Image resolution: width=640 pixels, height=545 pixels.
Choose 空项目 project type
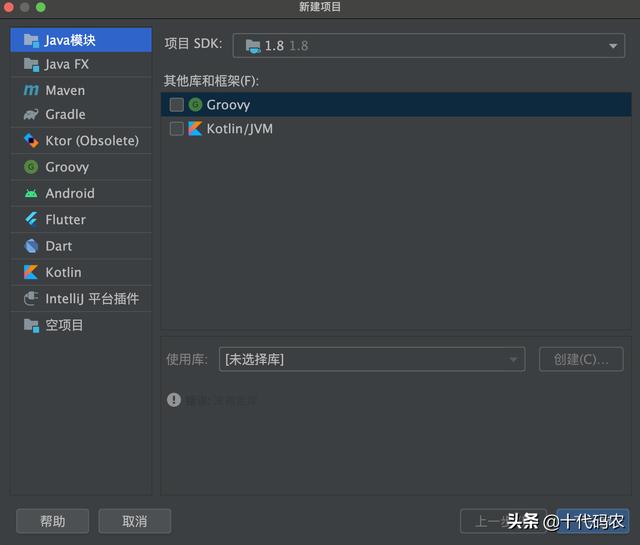[x=81, y=325]
